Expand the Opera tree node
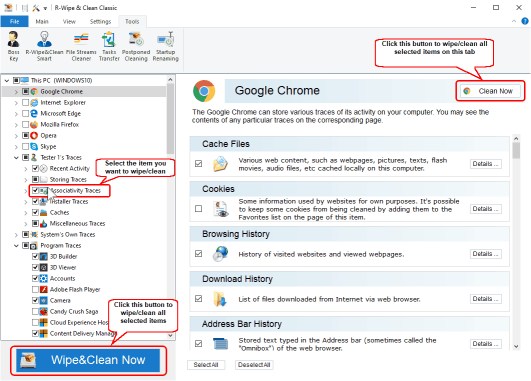This screenshot has width=531, height=381. [x=16, y=136]
